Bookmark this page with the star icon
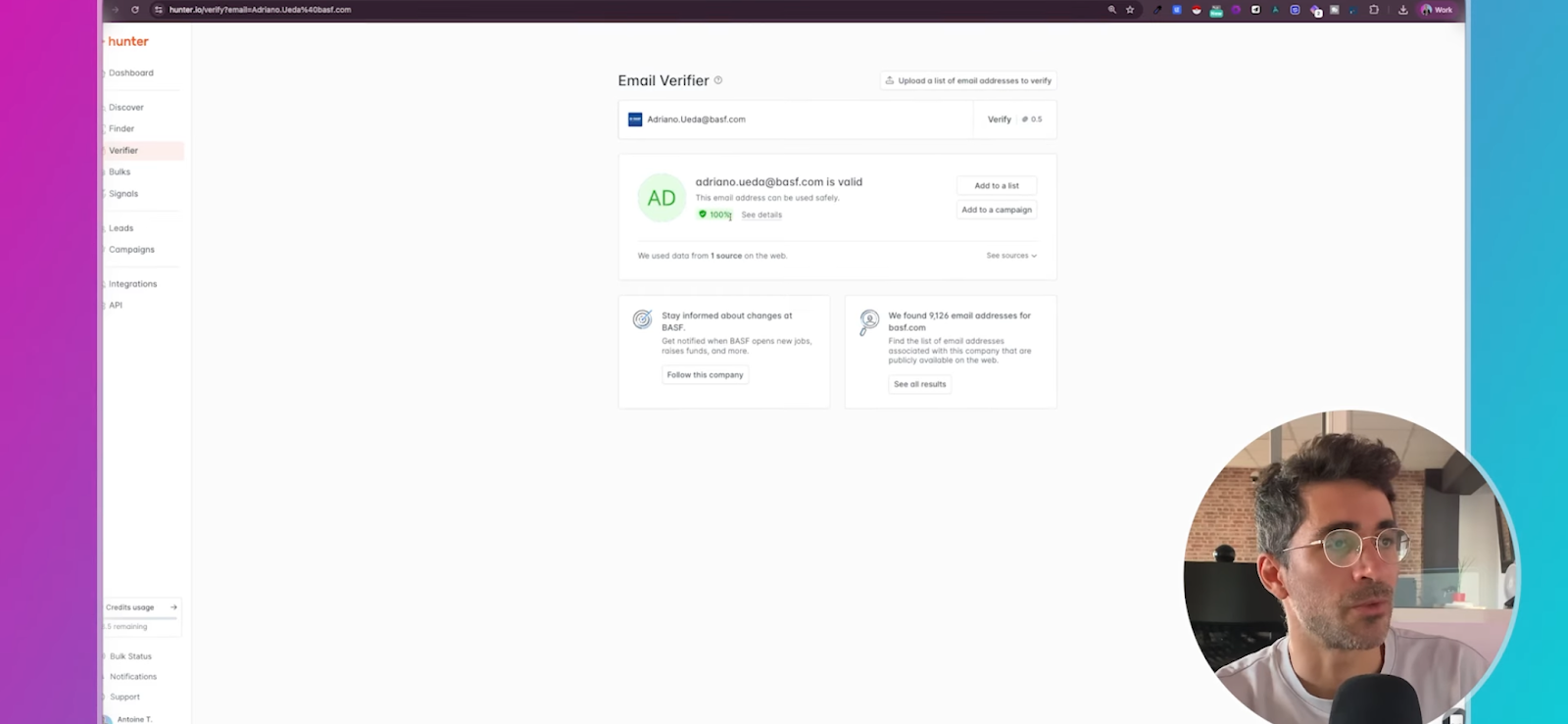Viewport: 1568px width, 724px height. (1130, 10)
